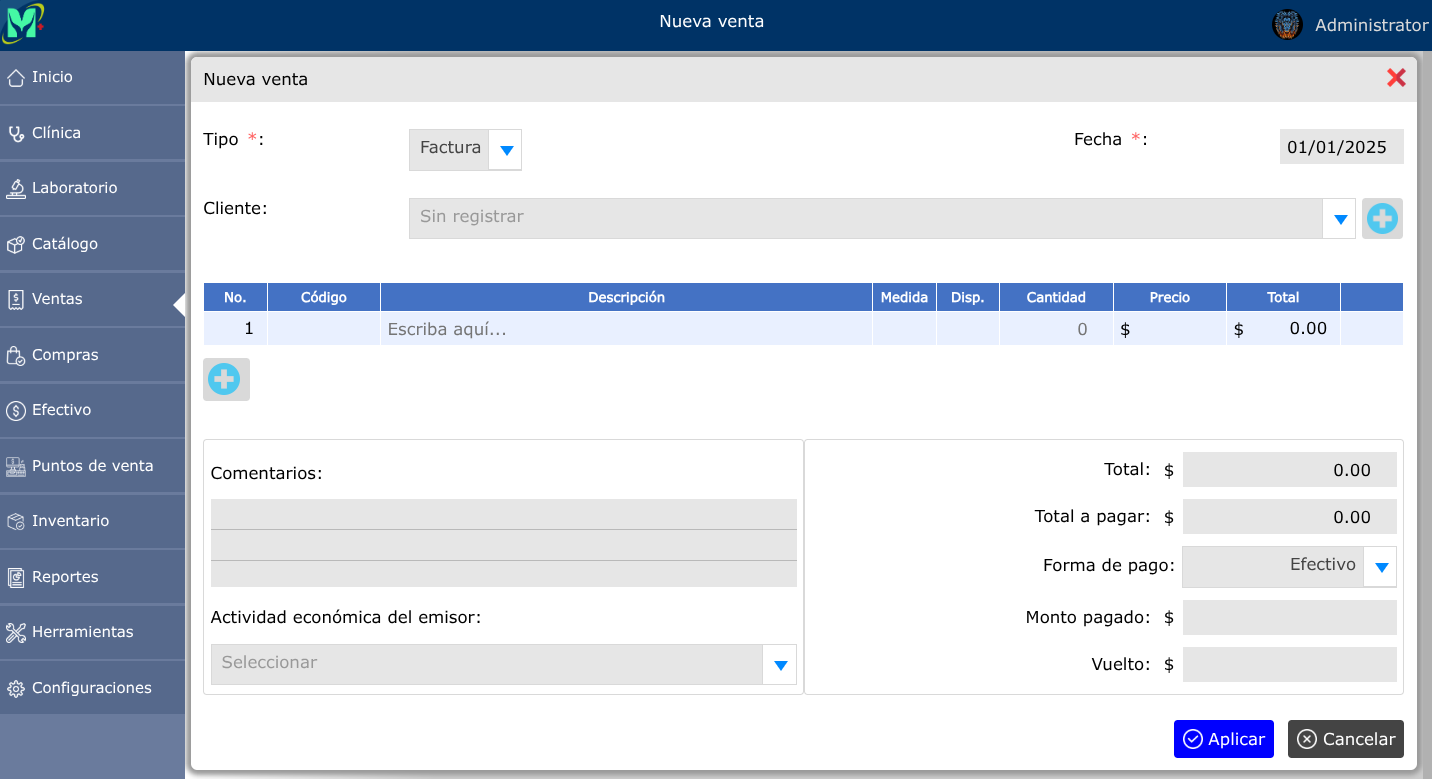Click the application logo in top-left
This screenshot has height=779, width=1432.
(24, 22)
